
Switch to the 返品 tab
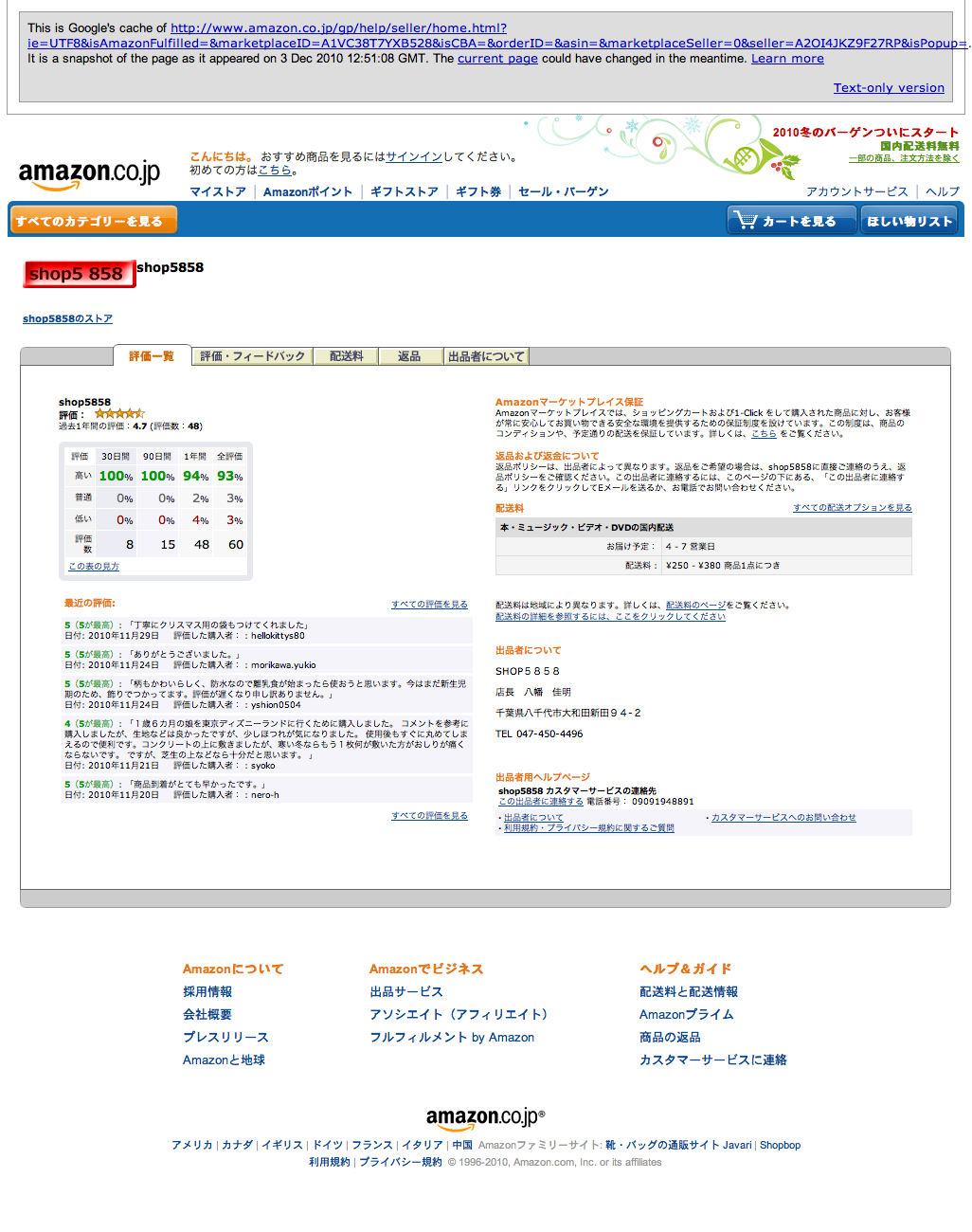[409, 356]
